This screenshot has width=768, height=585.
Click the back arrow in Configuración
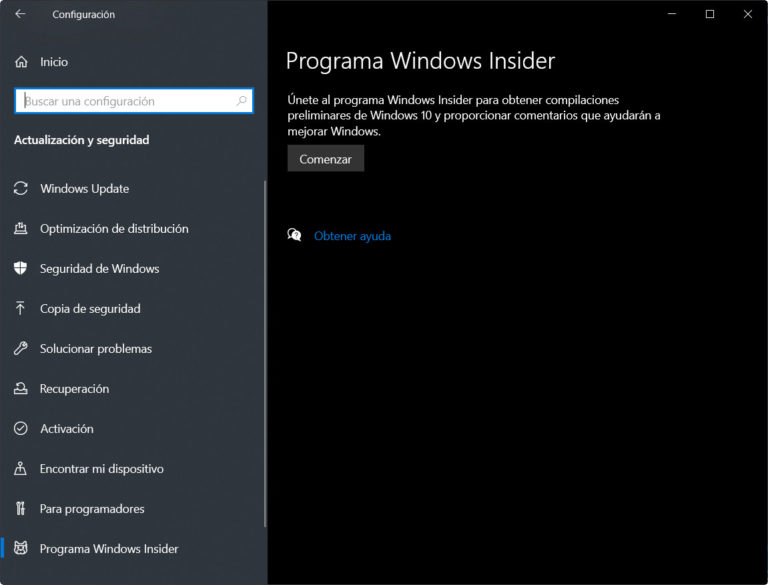coord(20,14)
